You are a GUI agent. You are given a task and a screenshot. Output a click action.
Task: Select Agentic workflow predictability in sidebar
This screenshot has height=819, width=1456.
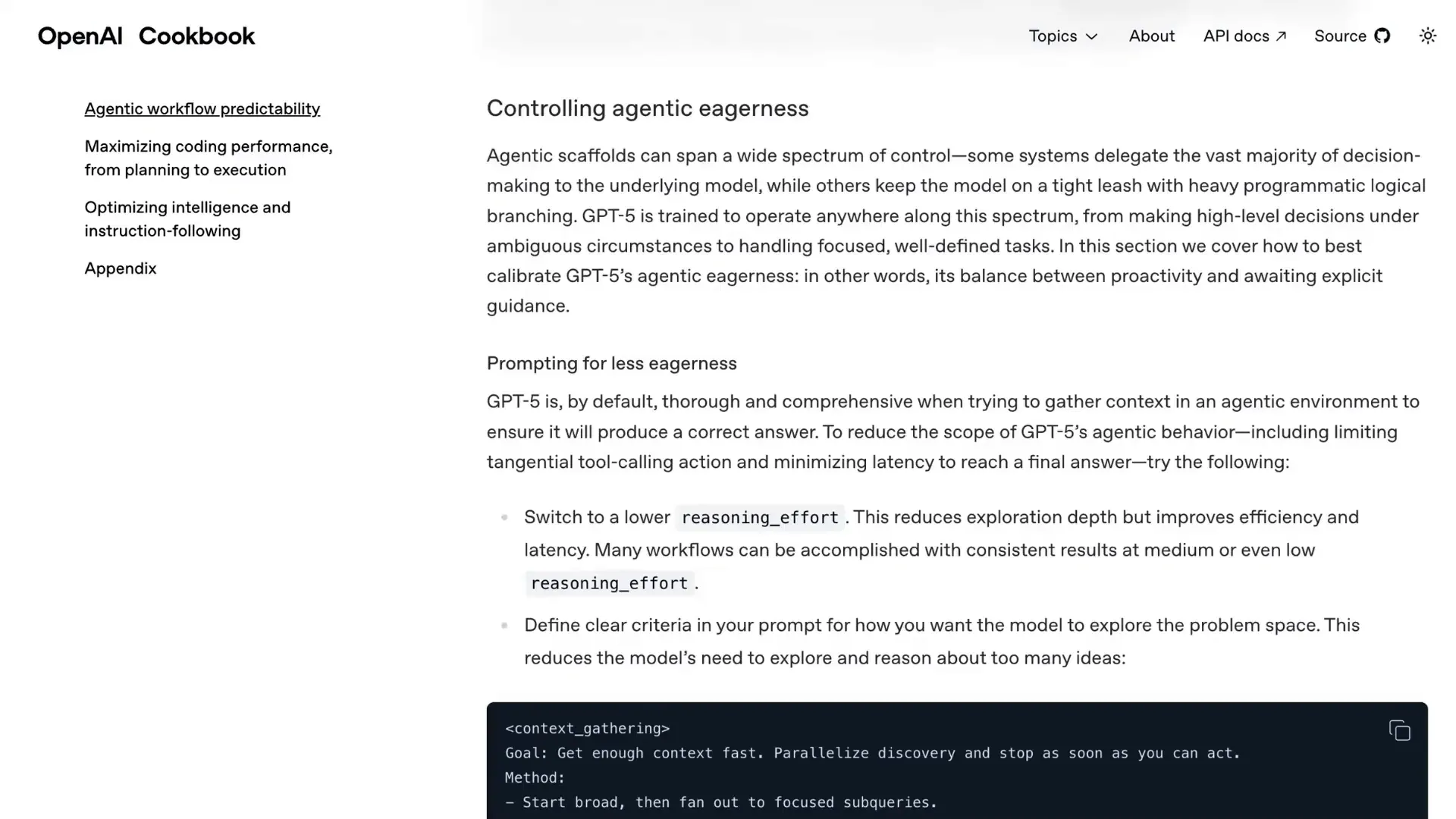202,108
